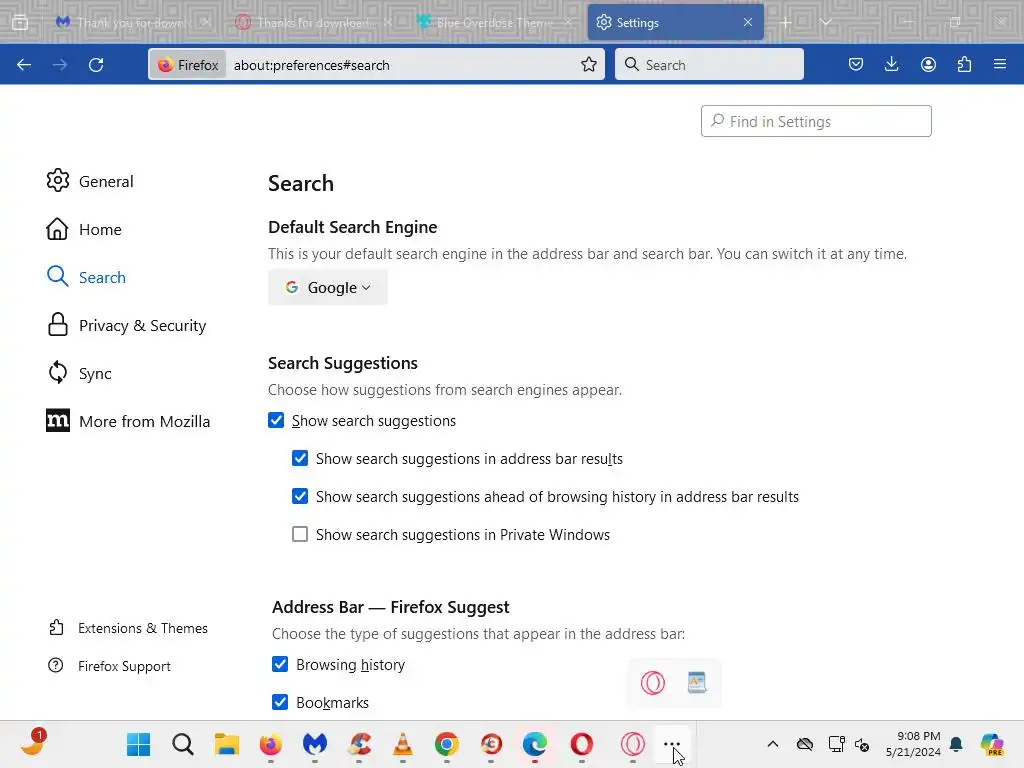Open the notification bell in the taskbar
1024x768 pixels.
956,744
